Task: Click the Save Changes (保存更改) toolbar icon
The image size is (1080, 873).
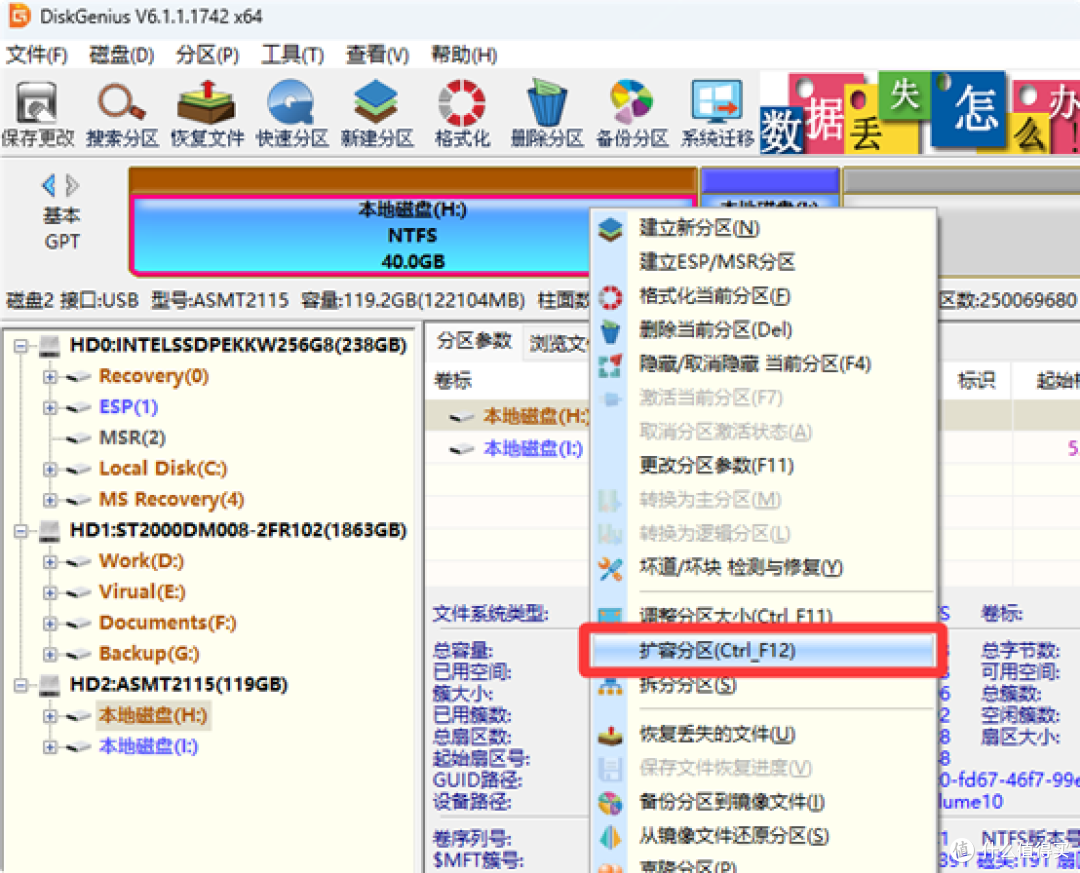Action: click(x=37, y=114)
